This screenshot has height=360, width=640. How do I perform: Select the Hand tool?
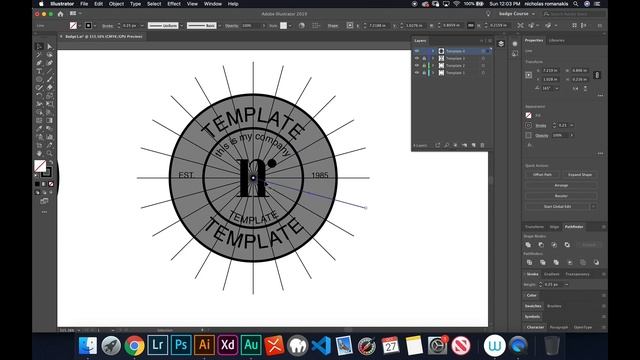[x=39, y=153]
